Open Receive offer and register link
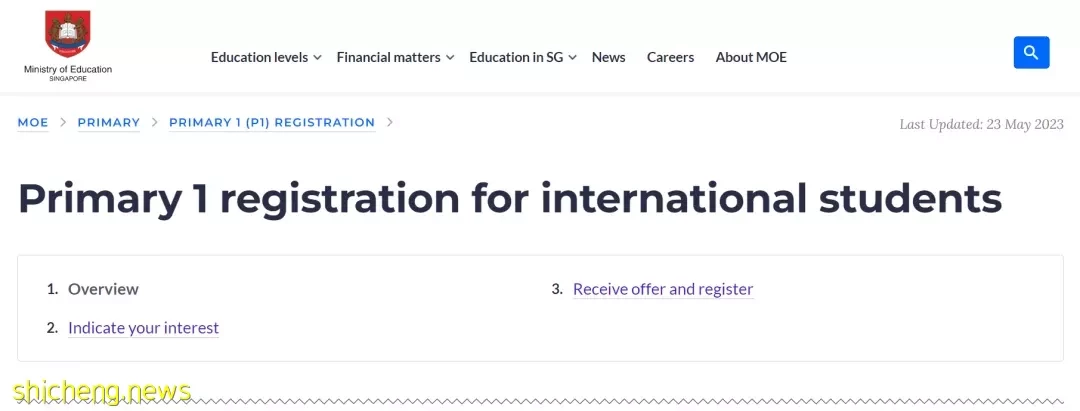Image resolution: width=1080 pixels, height=411 pixels. 663,289
